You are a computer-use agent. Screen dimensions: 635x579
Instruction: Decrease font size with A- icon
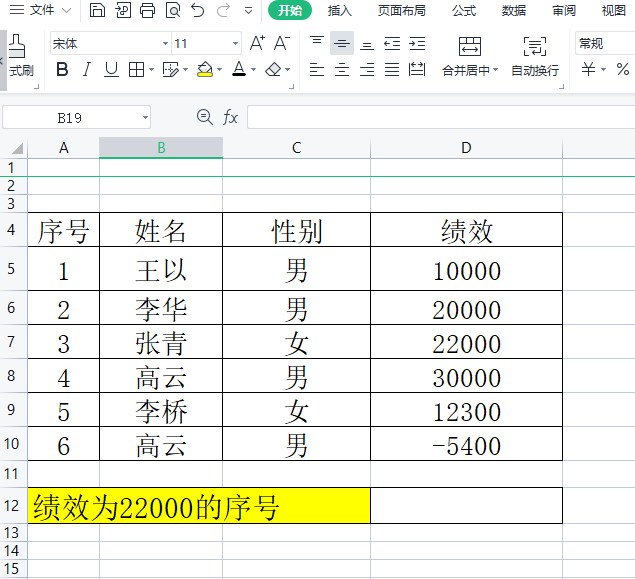tap(282, 43)
